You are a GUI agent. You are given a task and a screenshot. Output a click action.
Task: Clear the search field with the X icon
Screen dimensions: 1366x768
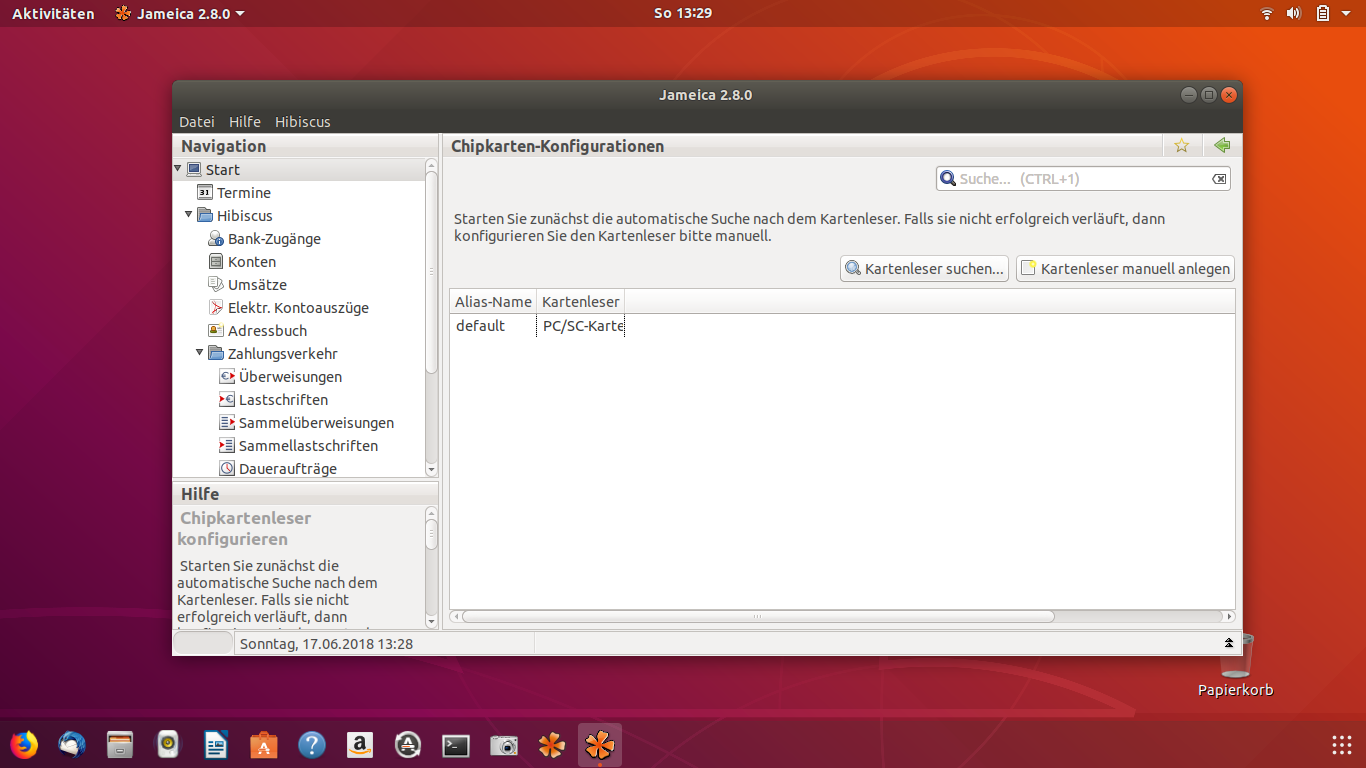point(1219,179)
